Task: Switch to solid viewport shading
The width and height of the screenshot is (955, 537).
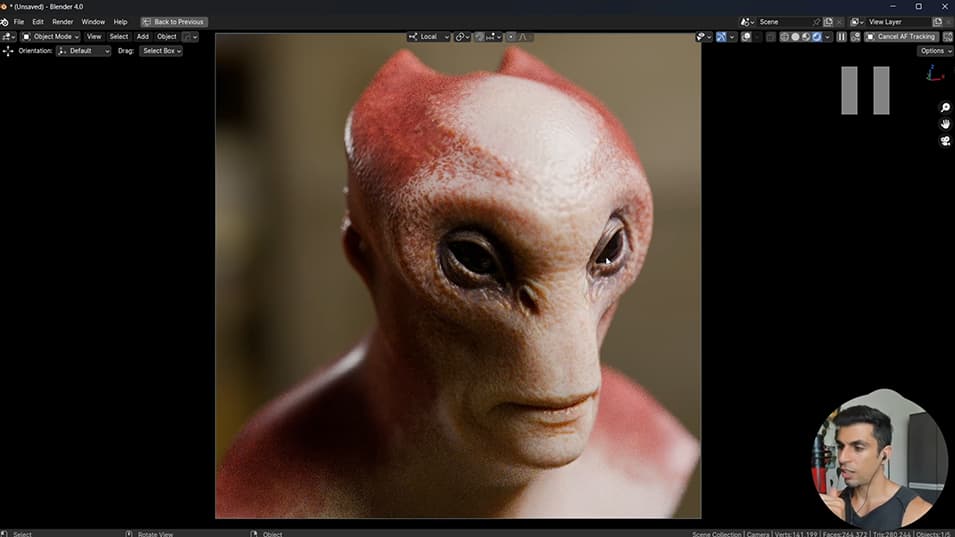Action: tap(795, 37)
